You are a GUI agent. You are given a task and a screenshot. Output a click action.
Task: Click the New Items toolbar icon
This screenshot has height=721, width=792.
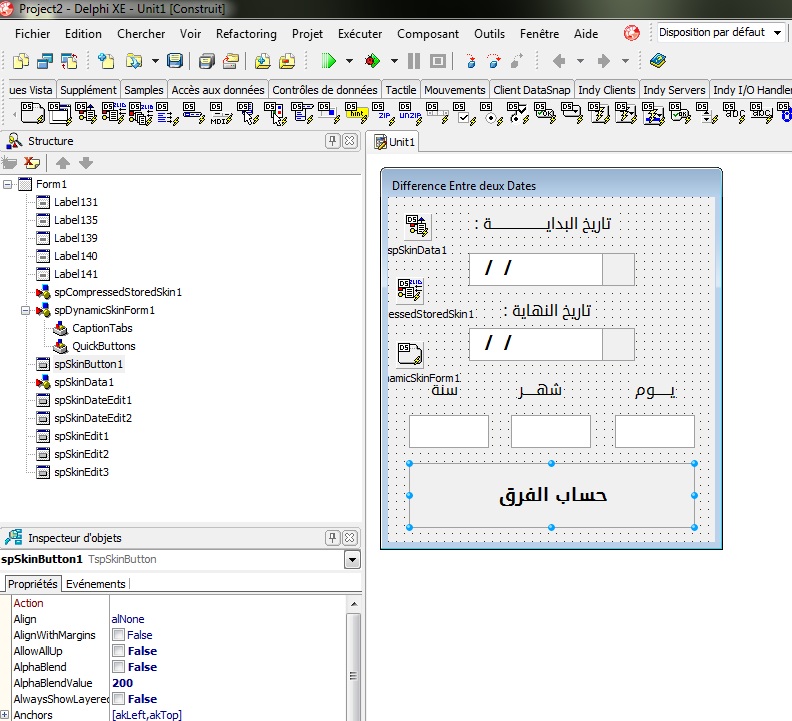click(106, 61)
